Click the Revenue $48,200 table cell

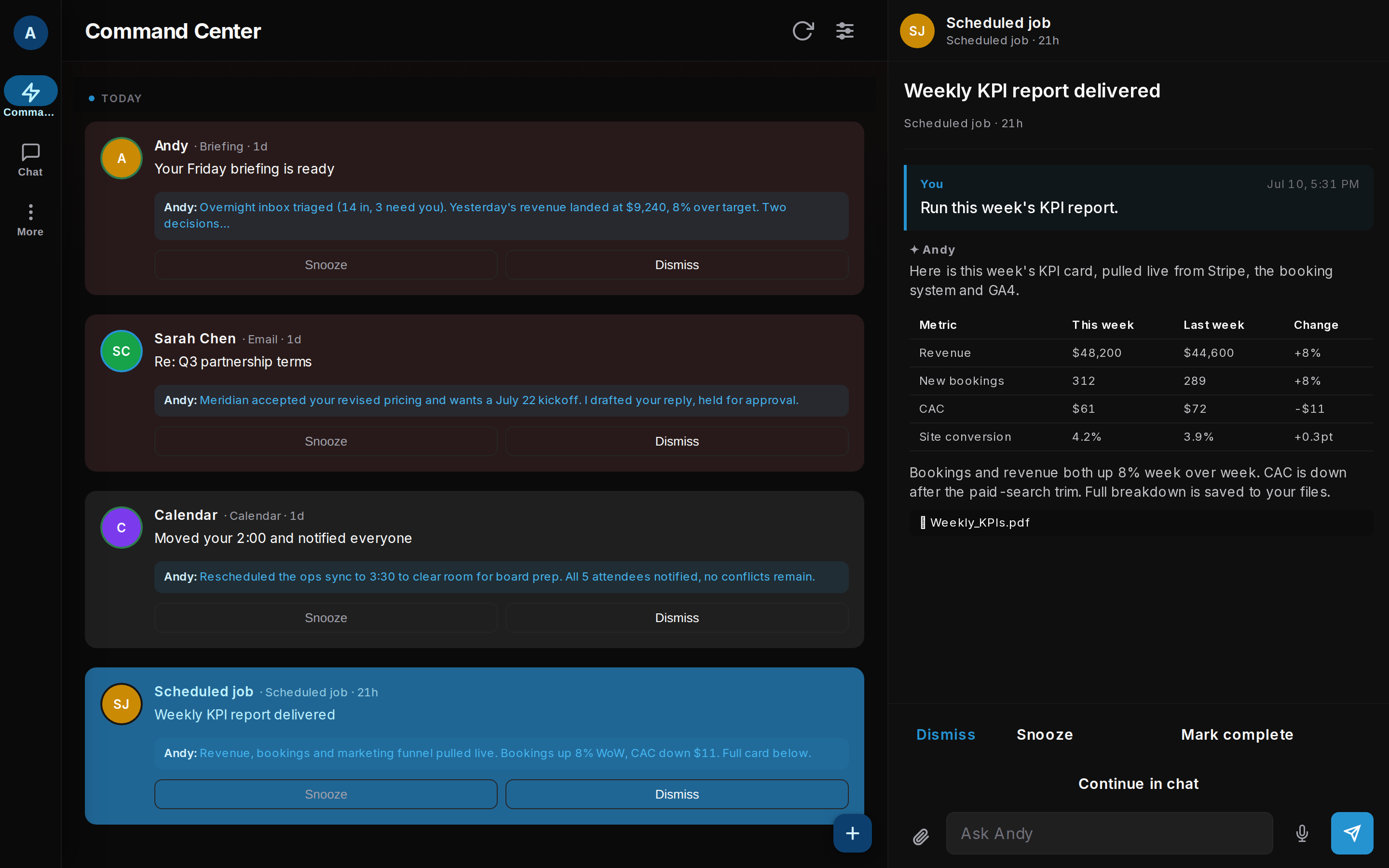coord(1096,353)
